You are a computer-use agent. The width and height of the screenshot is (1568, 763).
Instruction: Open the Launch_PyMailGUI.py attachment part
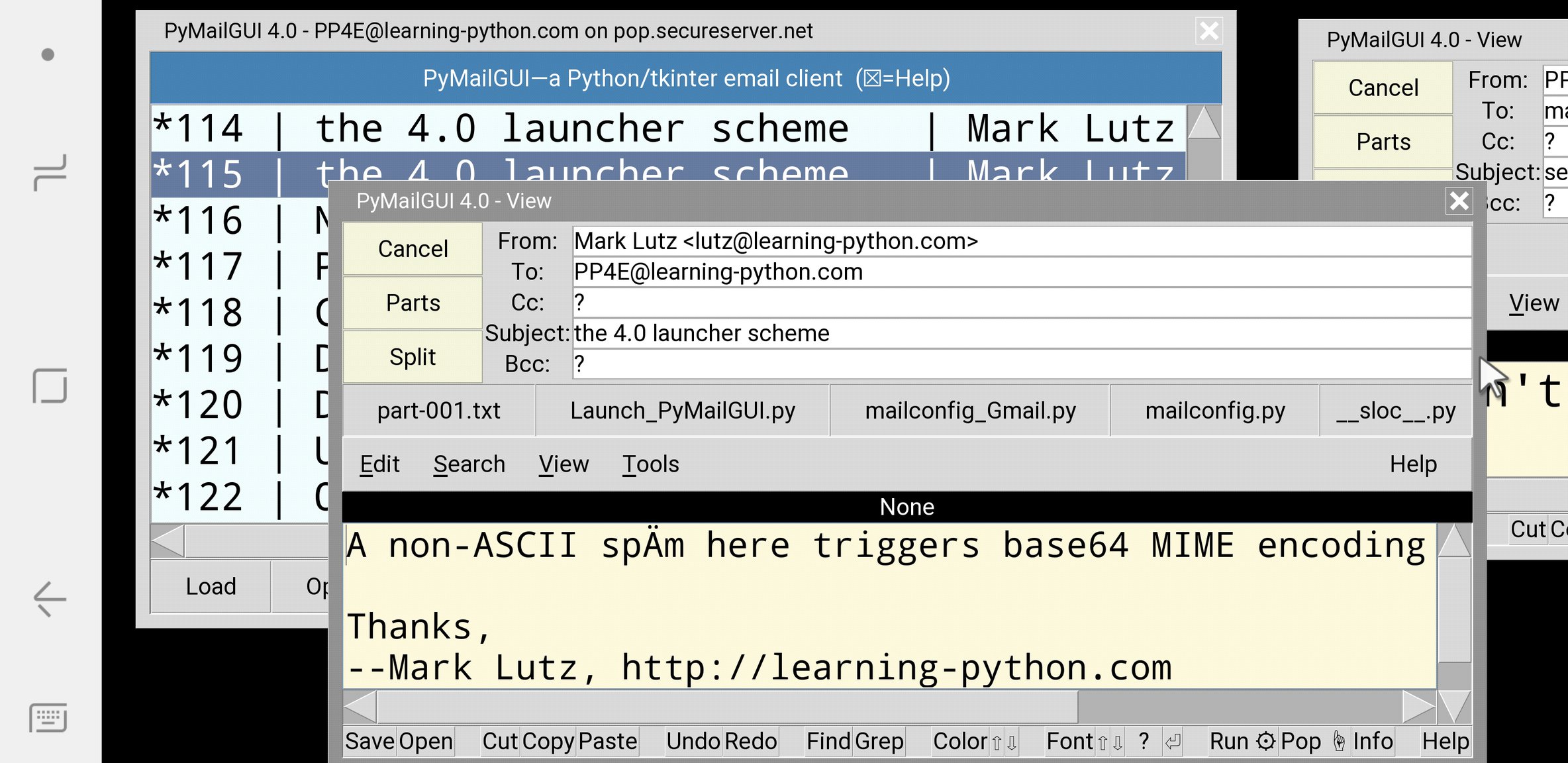682,411
